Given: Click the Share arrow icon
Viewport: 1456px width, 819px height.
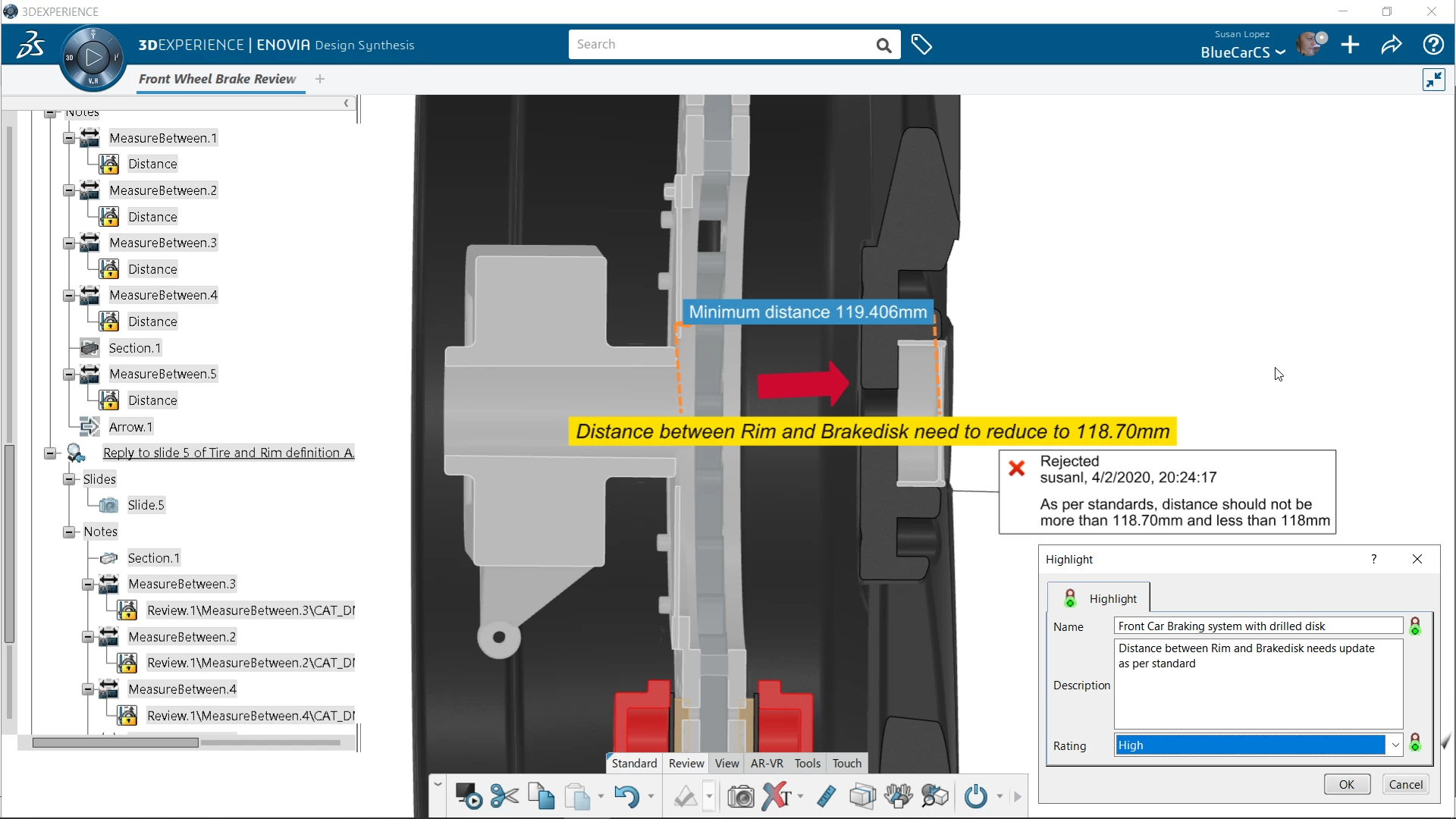Looking at the screenshot, I should pos(1392,45).
